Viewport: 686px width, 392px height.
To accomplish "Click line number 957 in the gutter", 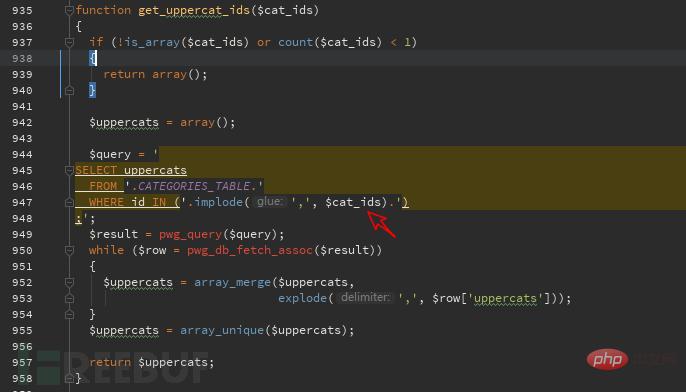I will (x=22, y=362).
